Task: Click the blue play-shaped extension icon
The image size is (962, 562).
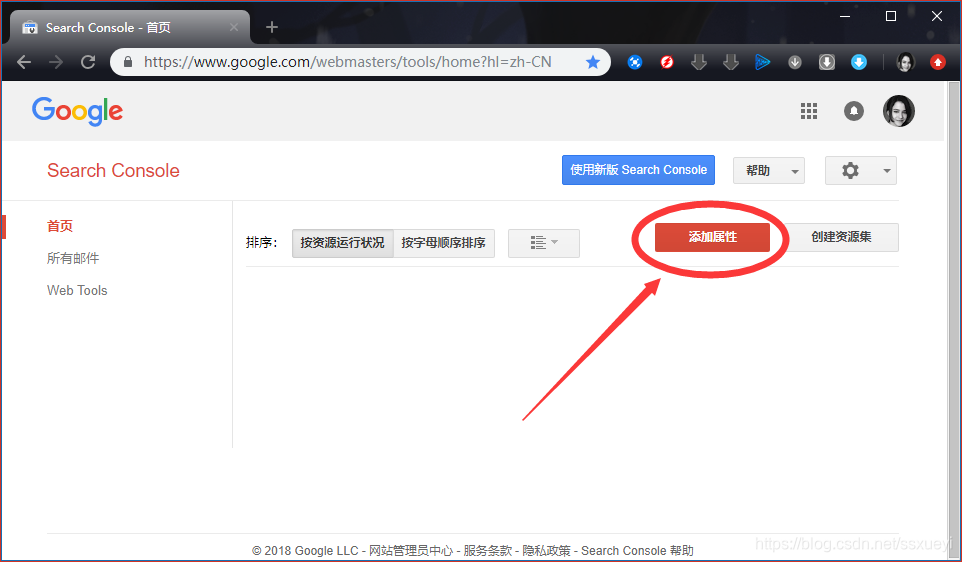Action: (763, 62)
